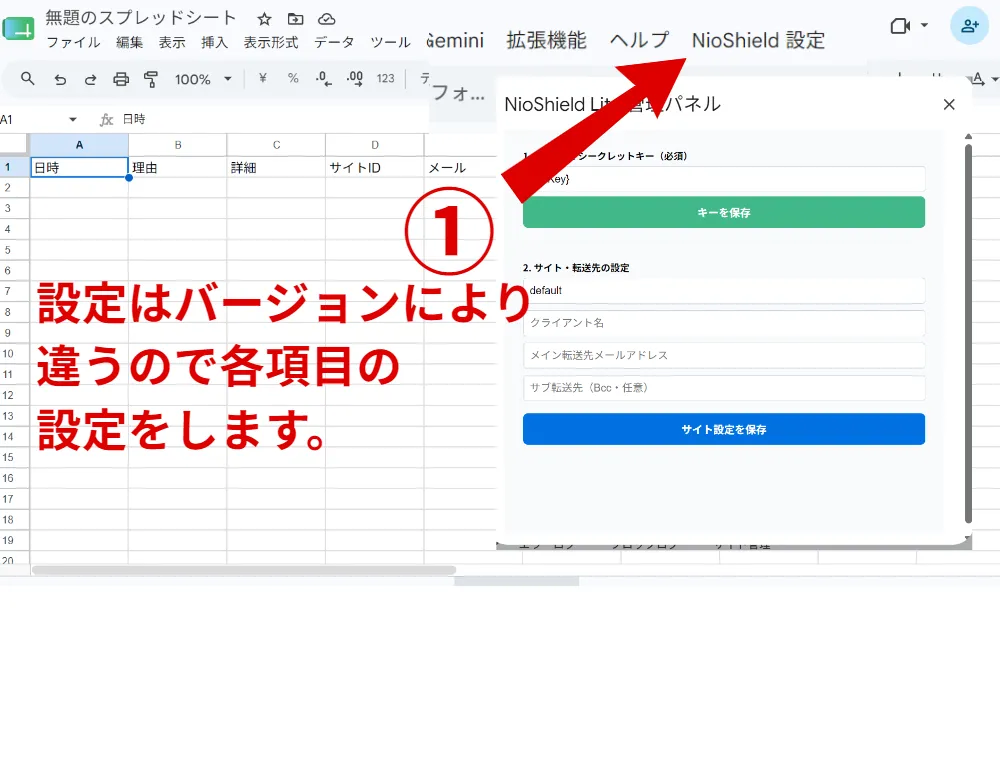Format as percent

(x=293, y=78)
